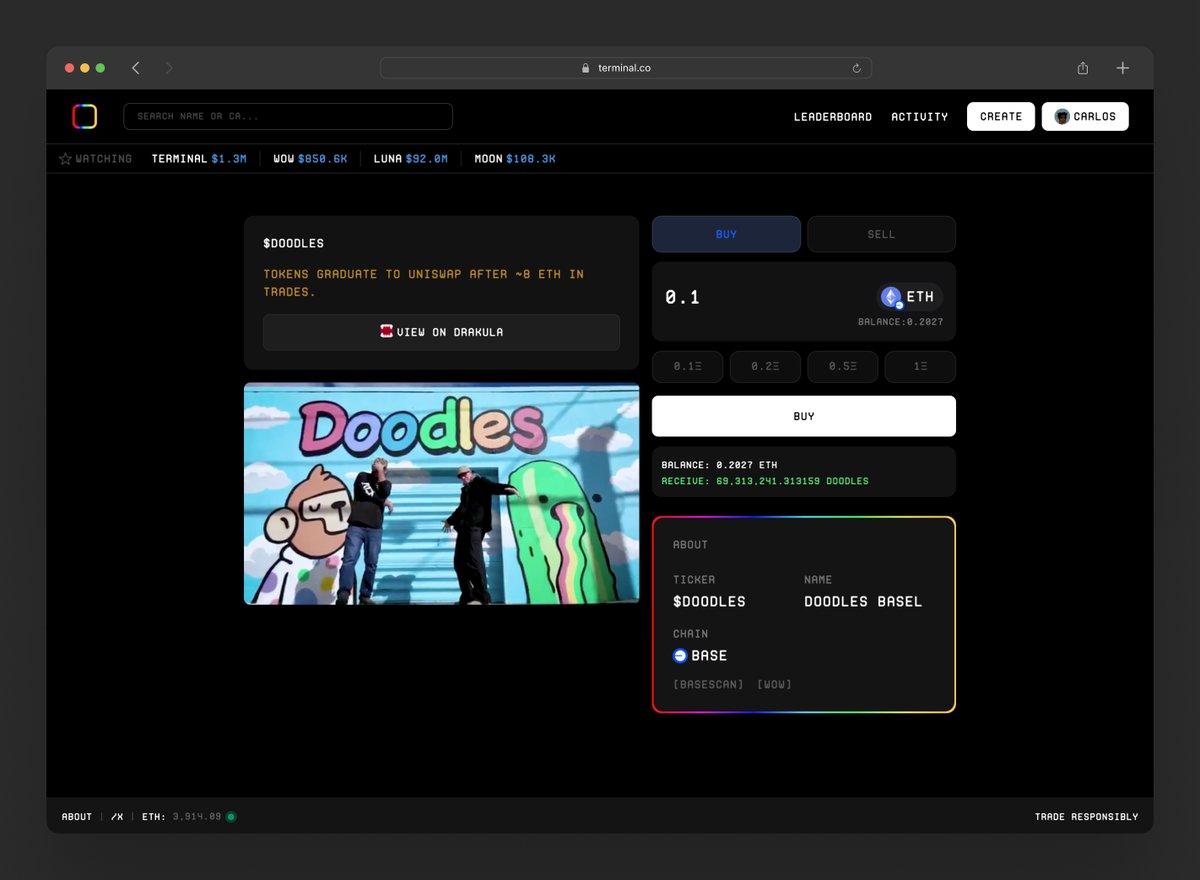Click the lock icon in address bar
Screen dimensions: 1200x880
(586, 68)
